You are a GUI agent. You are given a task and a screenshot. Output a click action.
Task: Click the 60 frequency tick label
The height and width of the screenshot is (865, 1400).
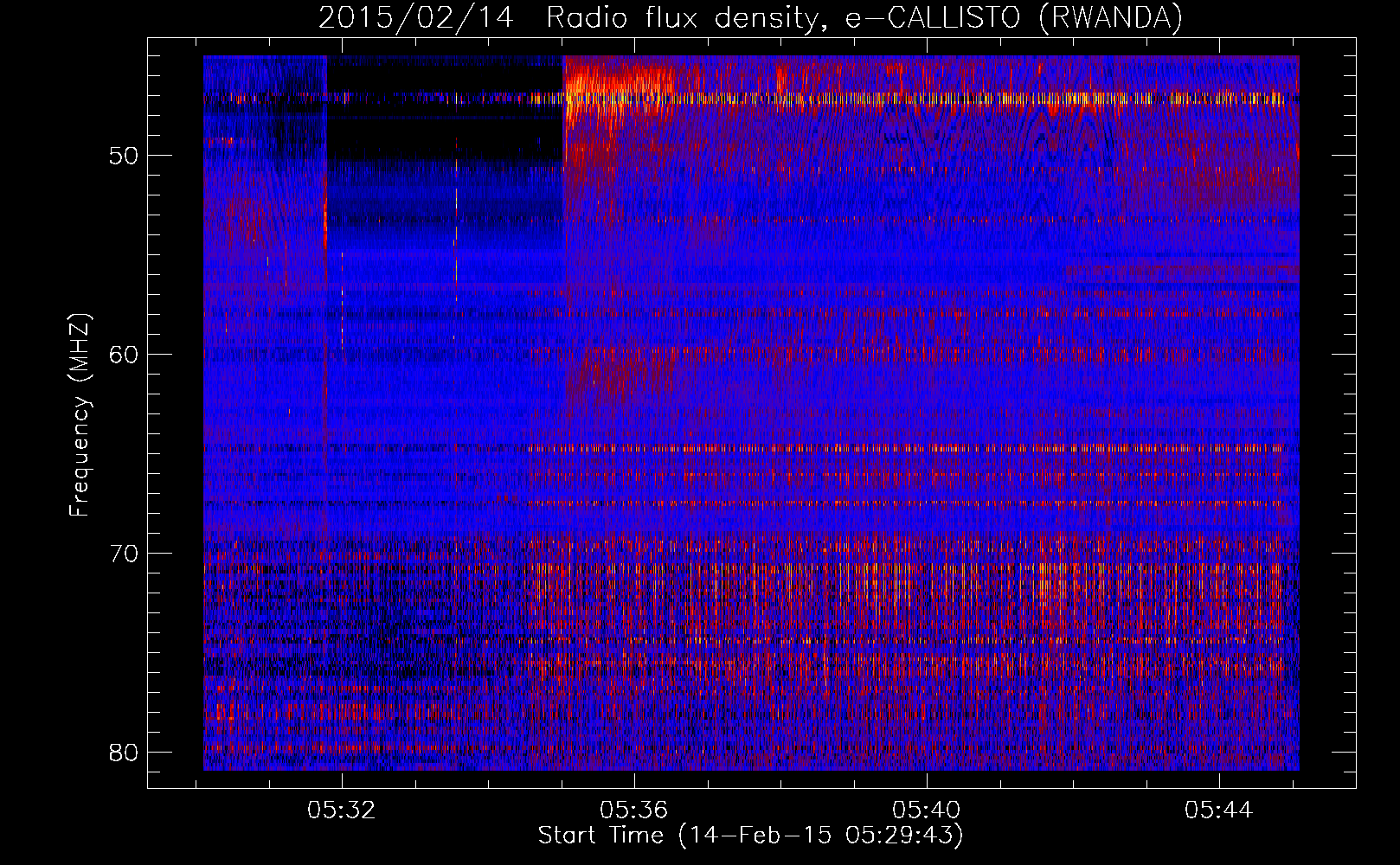pyautogui.click(x=125, y=355)
